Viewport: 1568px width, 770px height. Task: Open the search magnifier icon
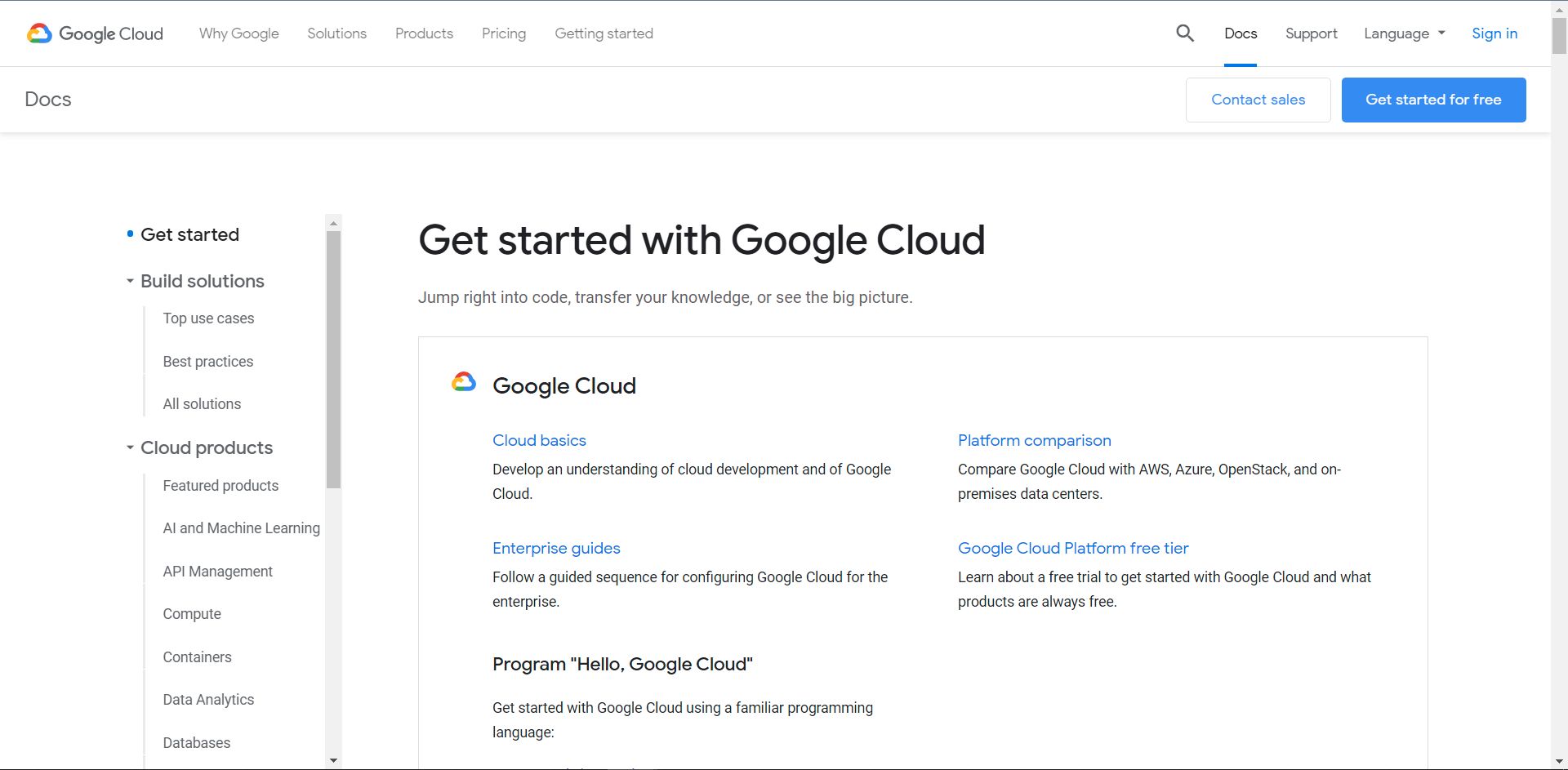tap(1185, 33)
